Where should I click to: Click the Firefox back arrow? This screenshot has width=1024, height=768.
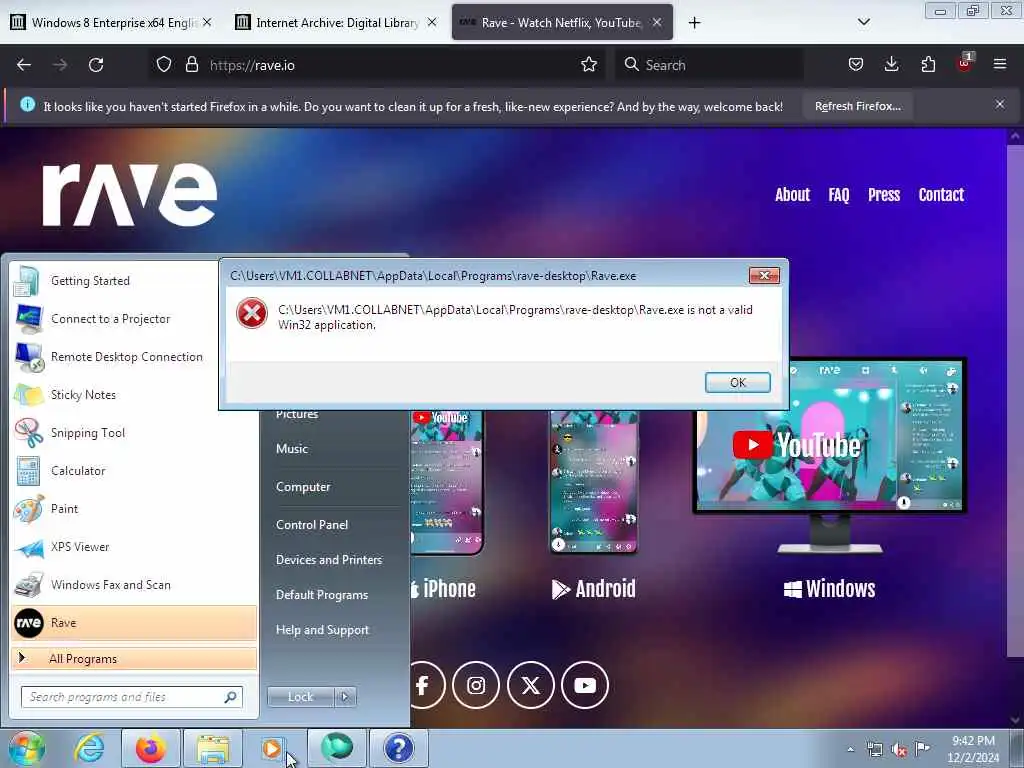tap(24, 65)
